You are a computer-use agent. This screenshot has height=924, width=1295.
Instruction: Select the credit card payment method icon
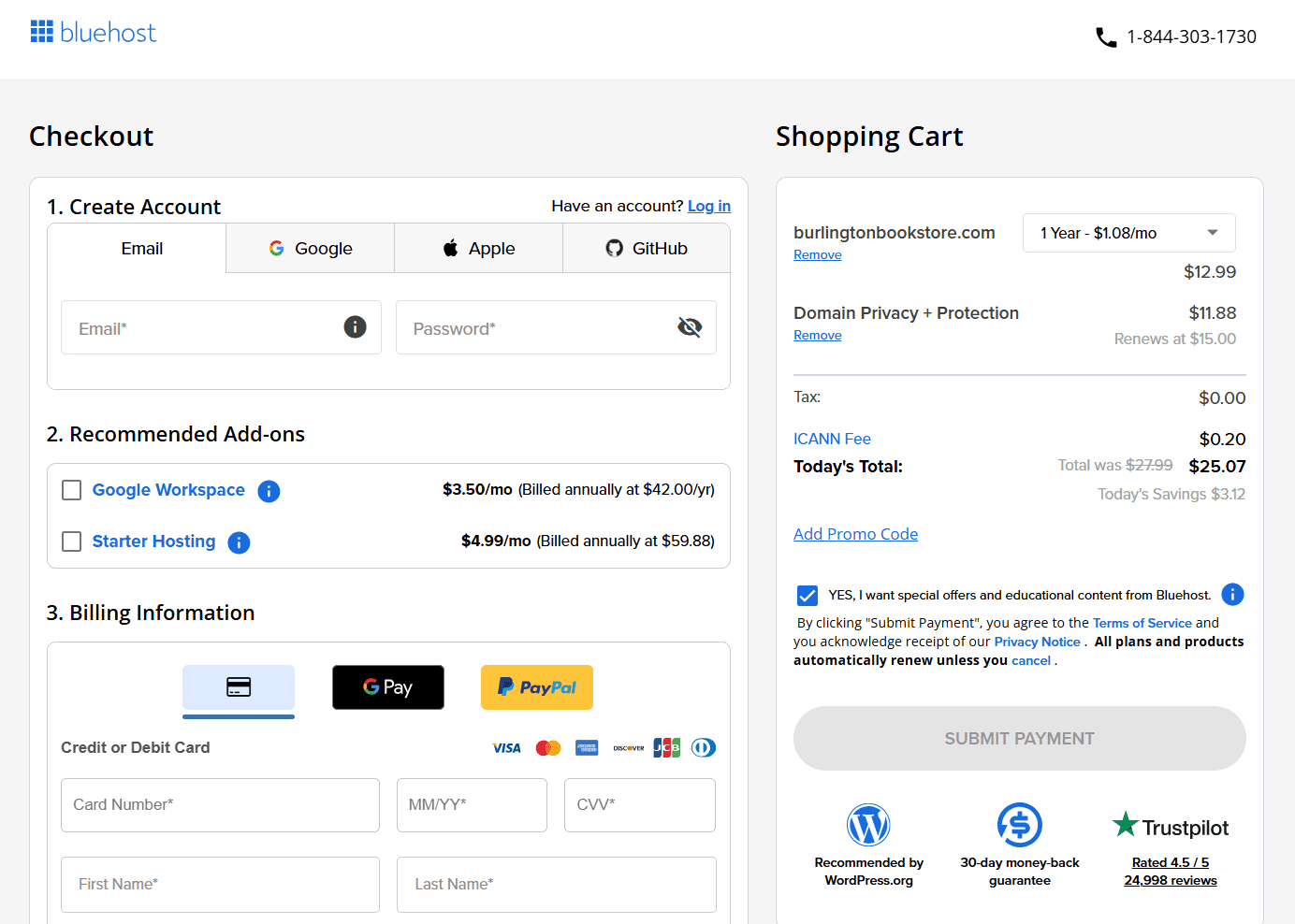239,687
